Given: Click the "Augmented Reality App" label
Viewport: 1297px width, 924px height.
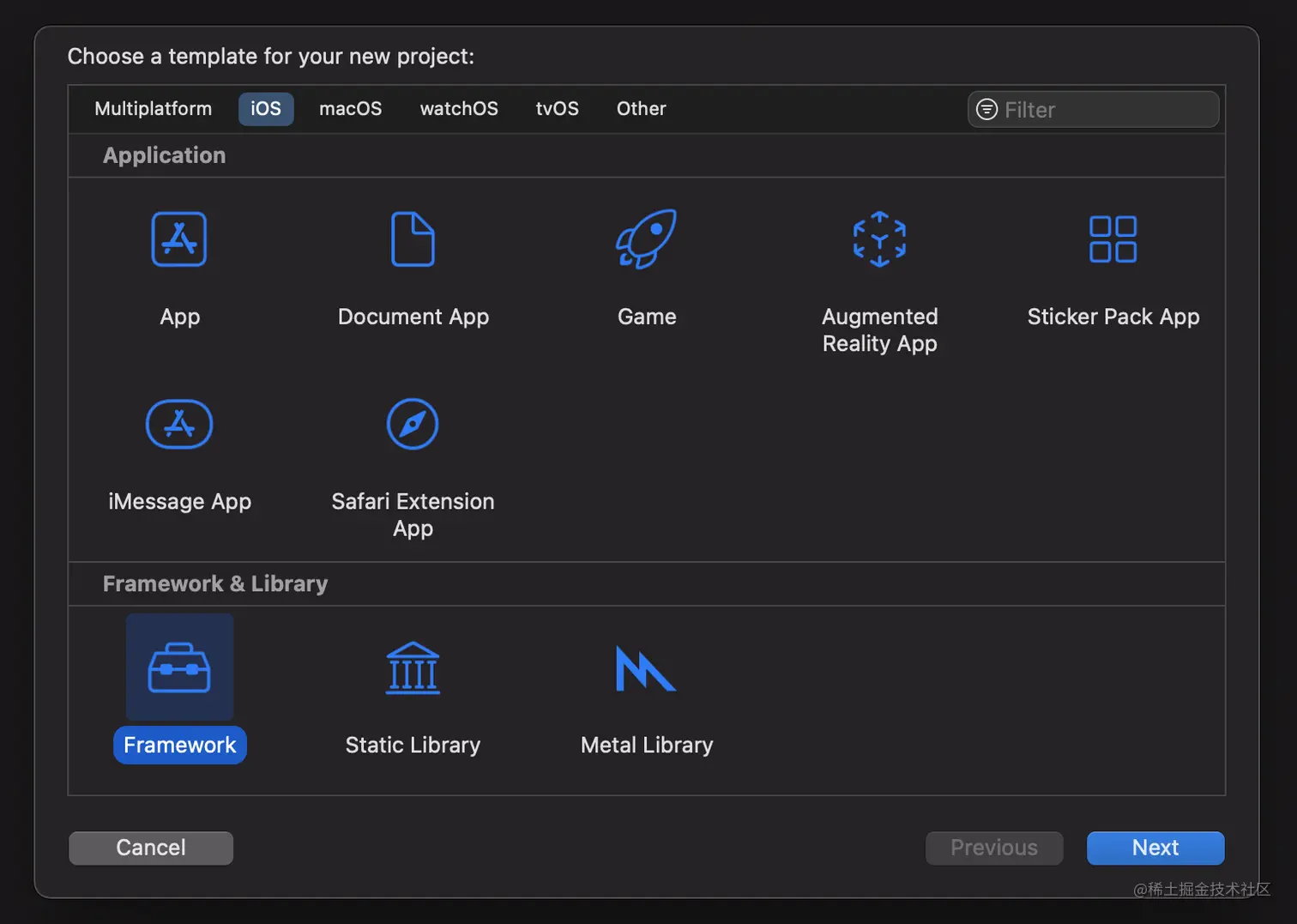Looking at the screenshot, I should pyautogui.click(x=880, y=329).
